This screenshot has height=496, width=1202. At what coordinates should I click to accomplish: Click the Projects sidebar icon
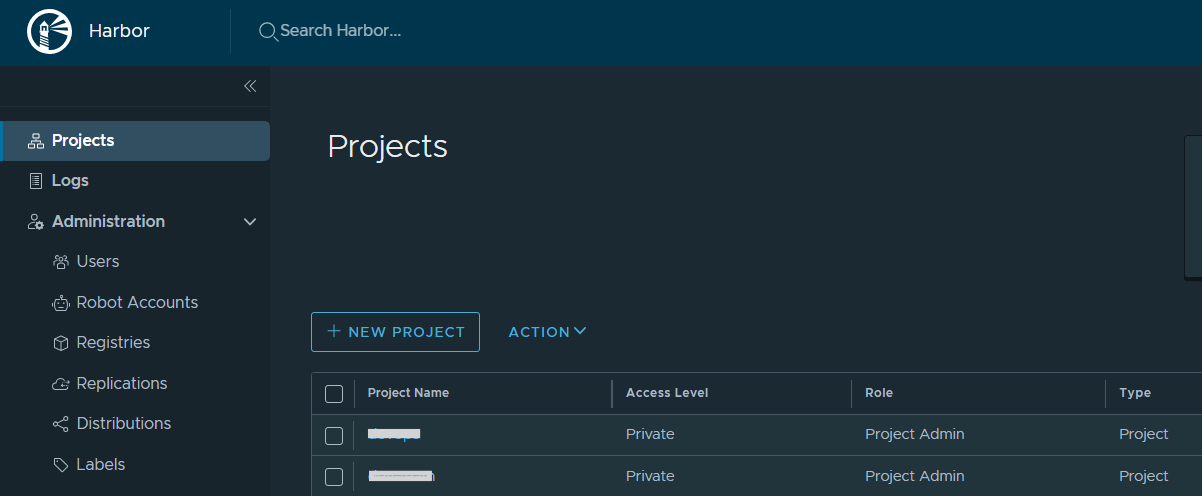[36, 141]
